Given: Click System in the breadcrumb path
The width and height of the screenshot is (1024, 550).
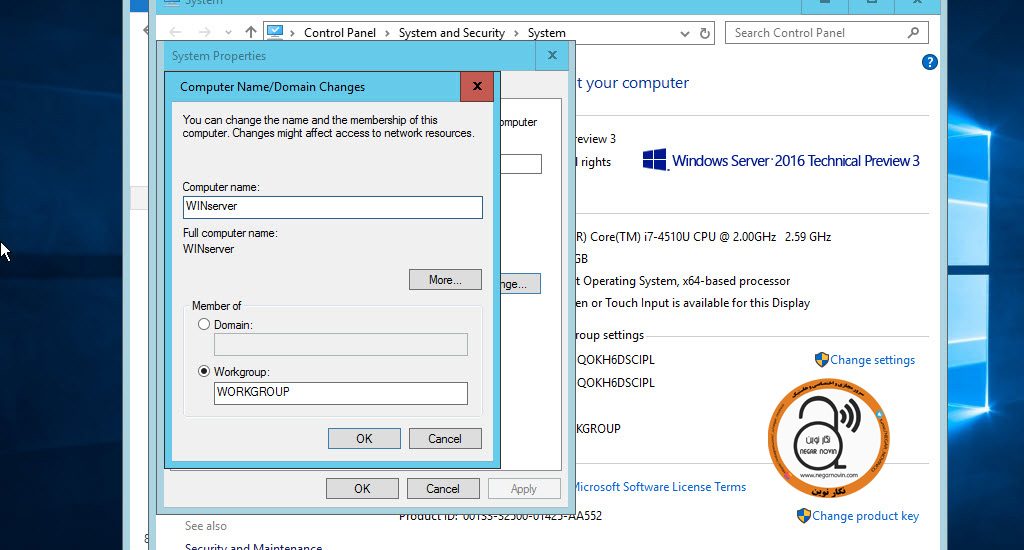Looking at the screenshot, I should (547, 33).
